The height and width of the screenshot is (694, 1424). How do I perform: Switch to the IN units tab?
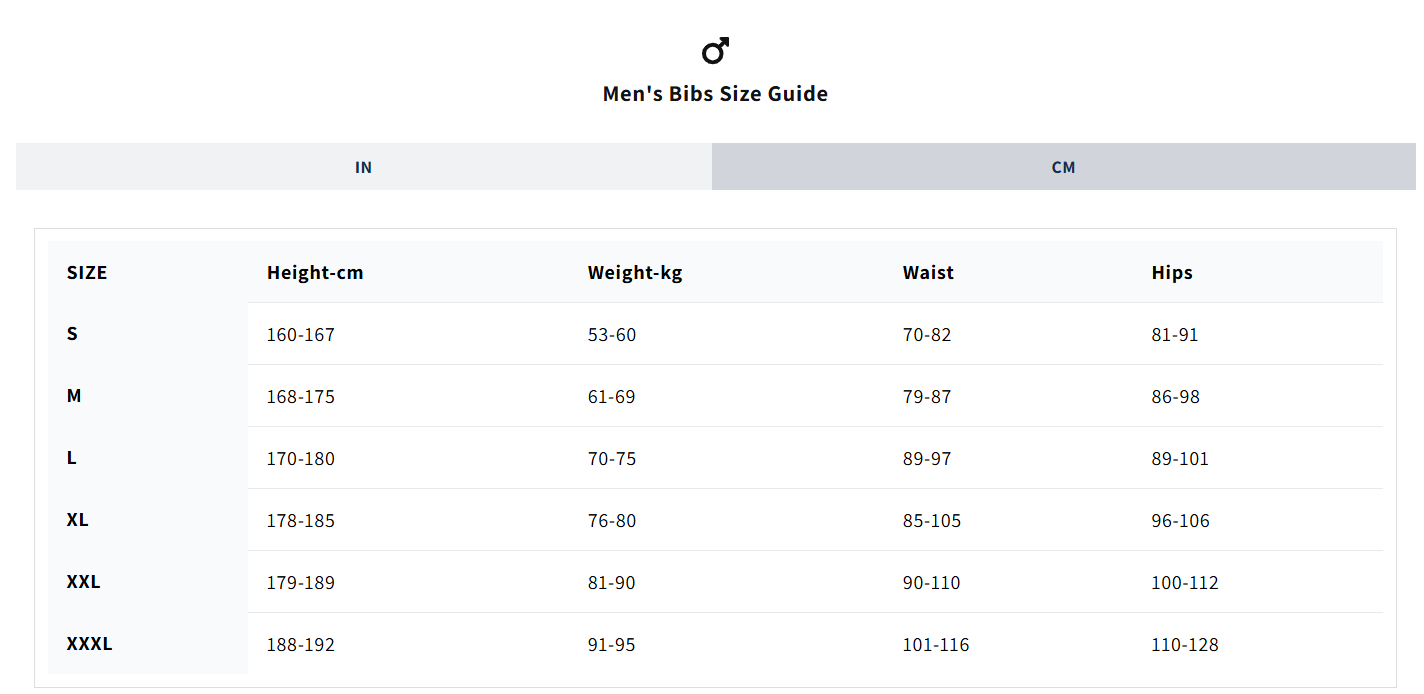pyautogui.click(x=364, y=167)
